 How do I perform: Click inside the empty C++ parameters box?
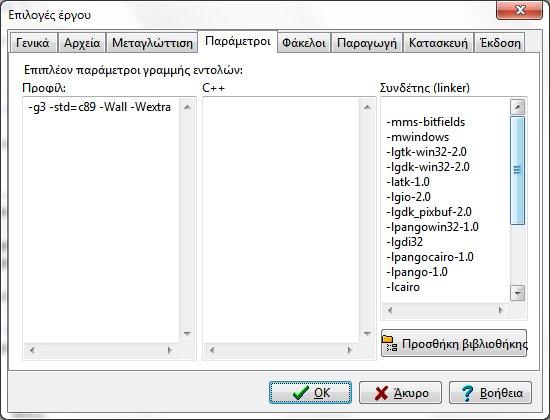[281, 219]
